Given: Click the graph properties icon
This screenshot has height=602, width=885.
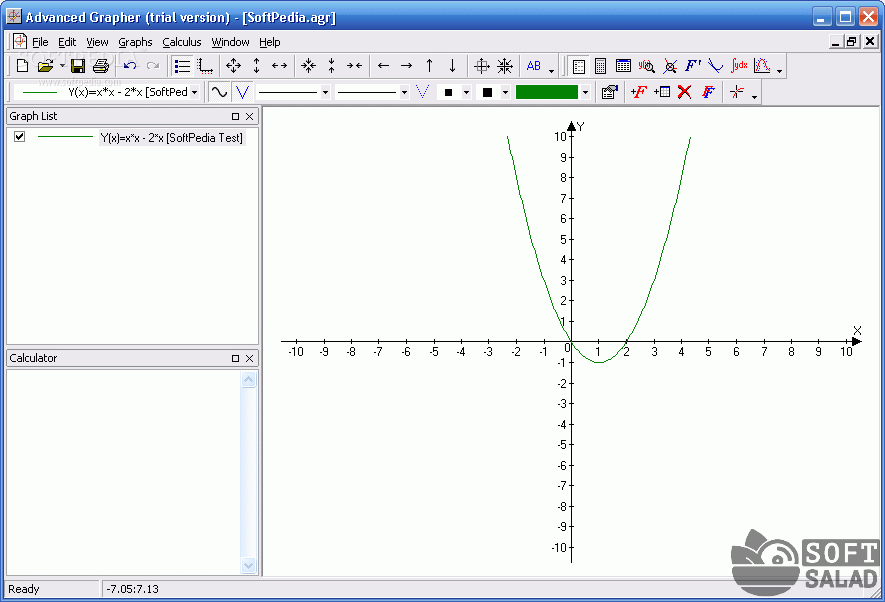Looking at the screenshot, I should pyautogui.click(x=609, y=92).
